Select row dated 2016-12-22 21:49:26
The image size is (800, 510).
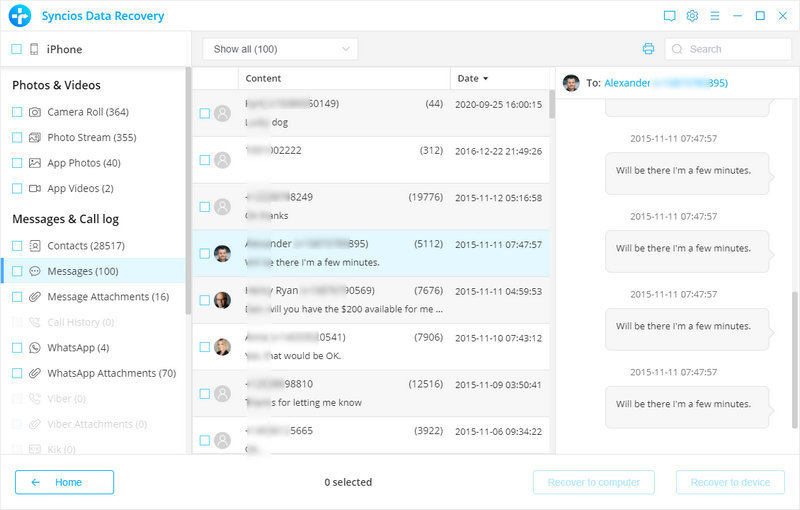pos(371,160)
